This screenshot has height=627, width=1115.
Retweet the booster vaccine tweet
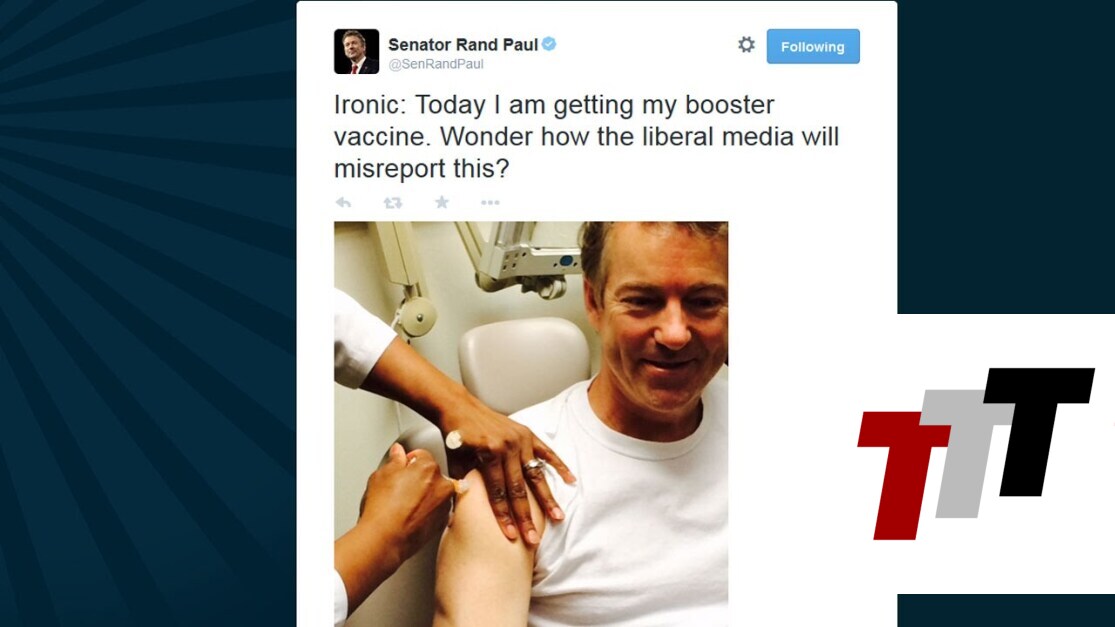pyautogui.click(x=393, y=203)
